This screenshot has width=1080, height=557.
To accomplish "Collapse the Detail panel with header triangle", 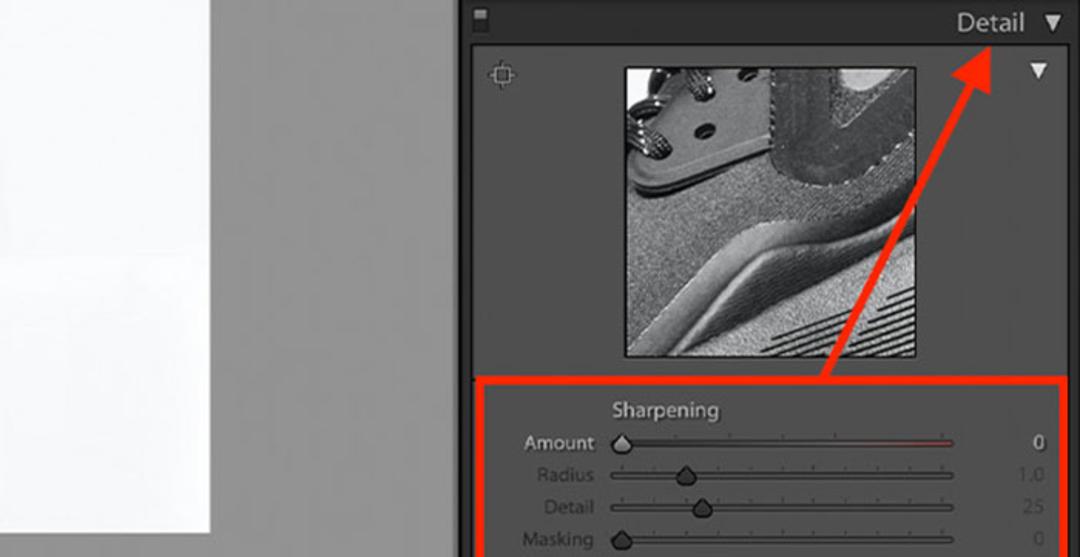I will 1052,23.
